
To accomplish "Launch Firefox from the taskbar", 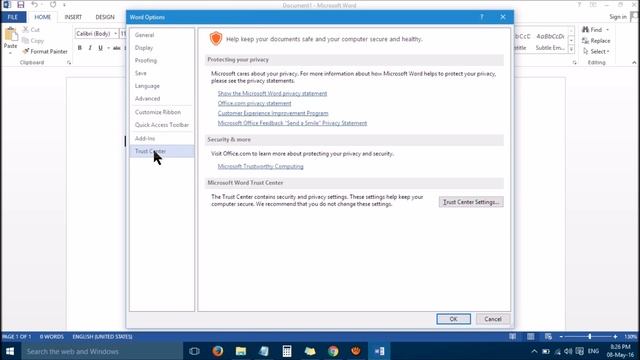I will pyautogui.click(x=218, y=351).
